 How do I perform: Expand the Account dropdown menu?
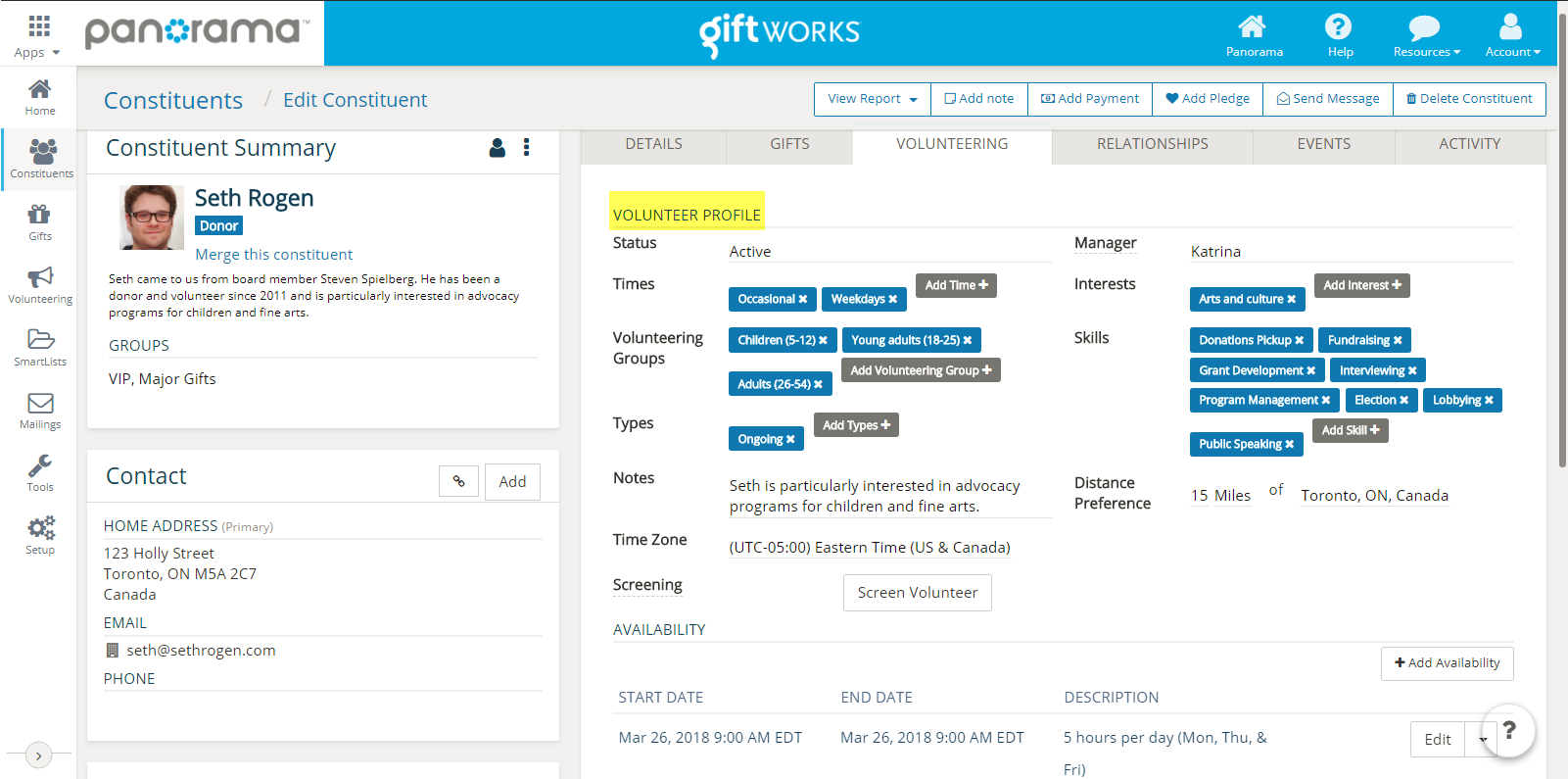tap(1511, 35)
